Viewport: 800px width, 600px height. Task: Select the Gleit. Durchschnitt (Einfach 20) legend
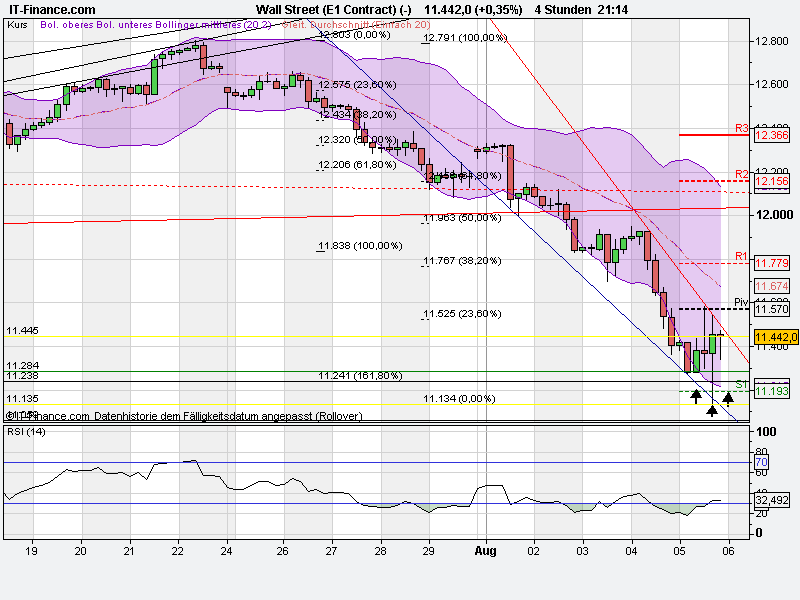click(356, 24)
